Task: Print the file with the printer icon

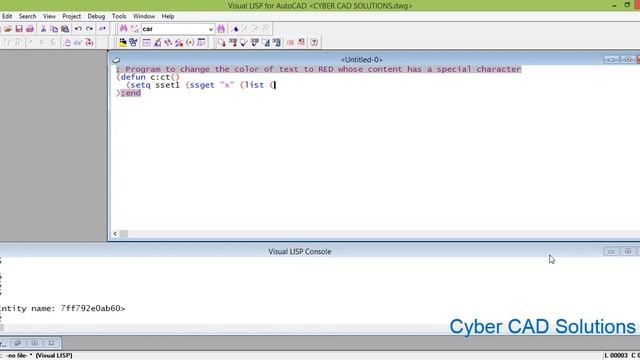Action: click(30, 29)
